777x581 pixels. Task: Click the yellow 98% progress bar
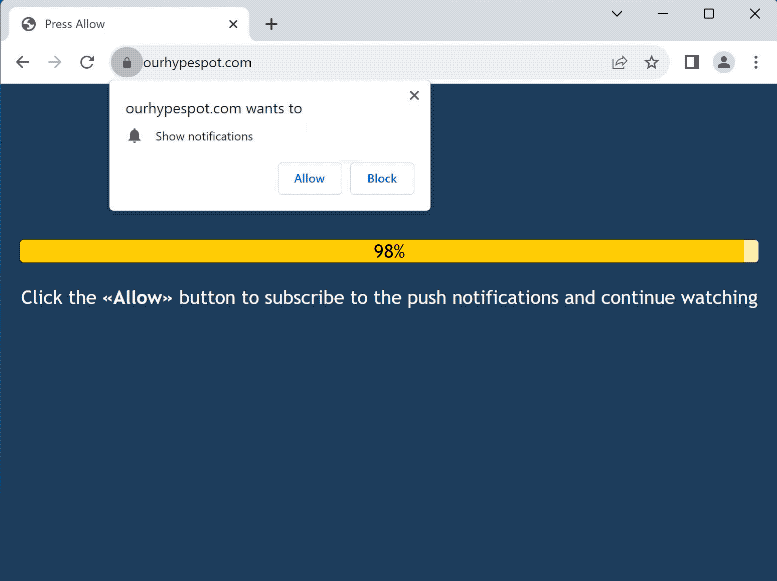pyautogui.click(x=389, y=251)
